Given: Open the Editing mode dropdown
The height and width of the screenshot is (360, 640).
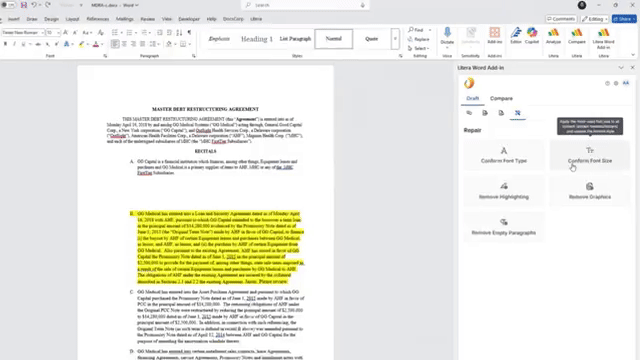Looking at the screenshot, I should tap(595, 19).
